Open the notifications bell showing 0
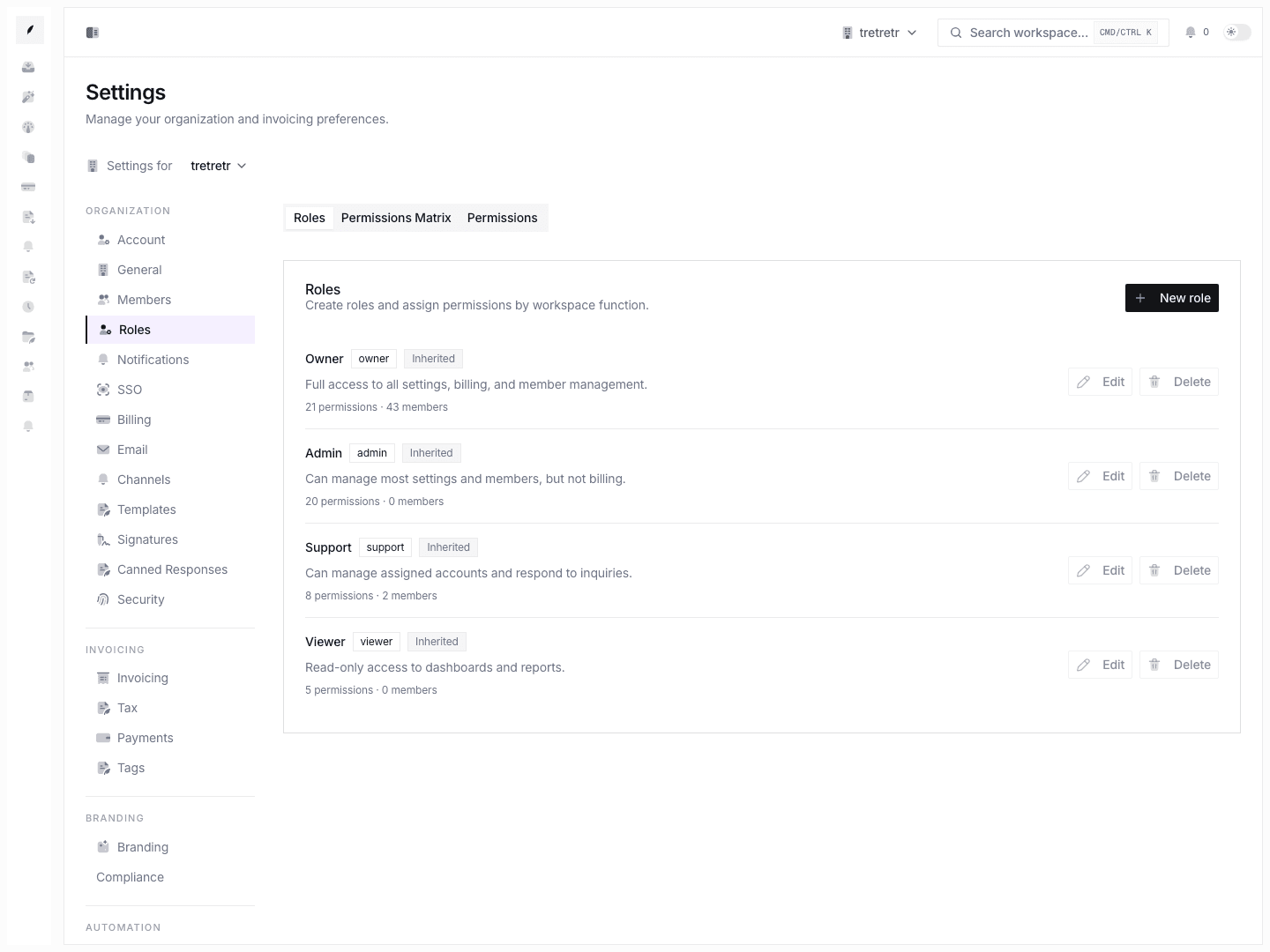The width and height of the screenshot is (1270, 952). 1197,33
